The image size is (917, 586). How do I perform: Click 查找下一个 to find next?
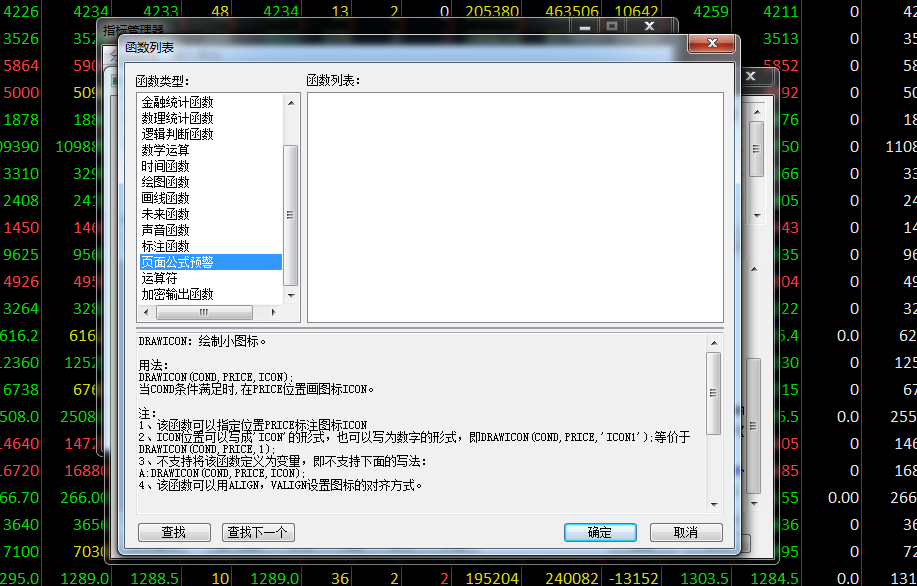pyautogui.click(x=258, y=532)
